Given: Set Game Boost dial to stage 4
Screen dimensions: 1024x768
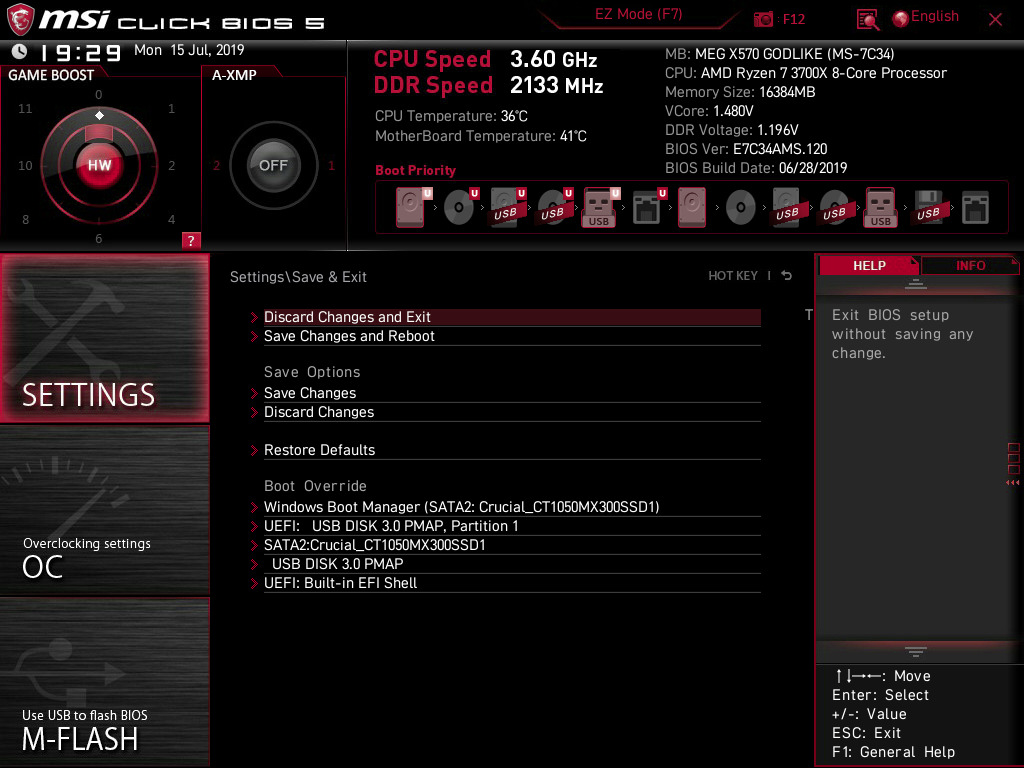Looking at the screenshot, I should [x=171, y=219].
